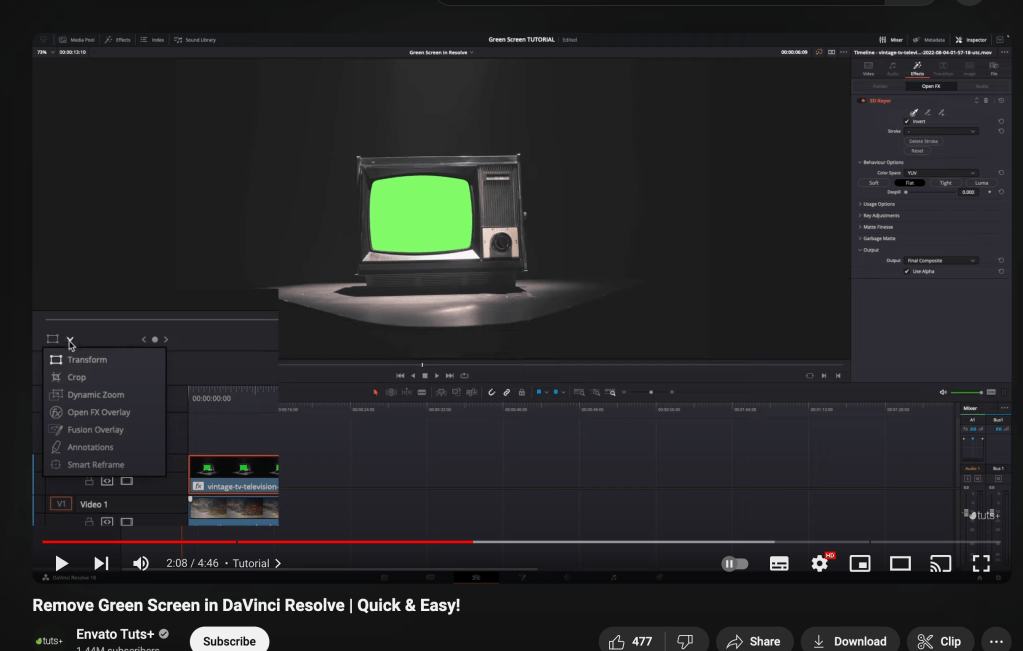Select the Tight keyer mode
Image resolution: width=1023 pixels, height=651 pixels.
(945, 183)
